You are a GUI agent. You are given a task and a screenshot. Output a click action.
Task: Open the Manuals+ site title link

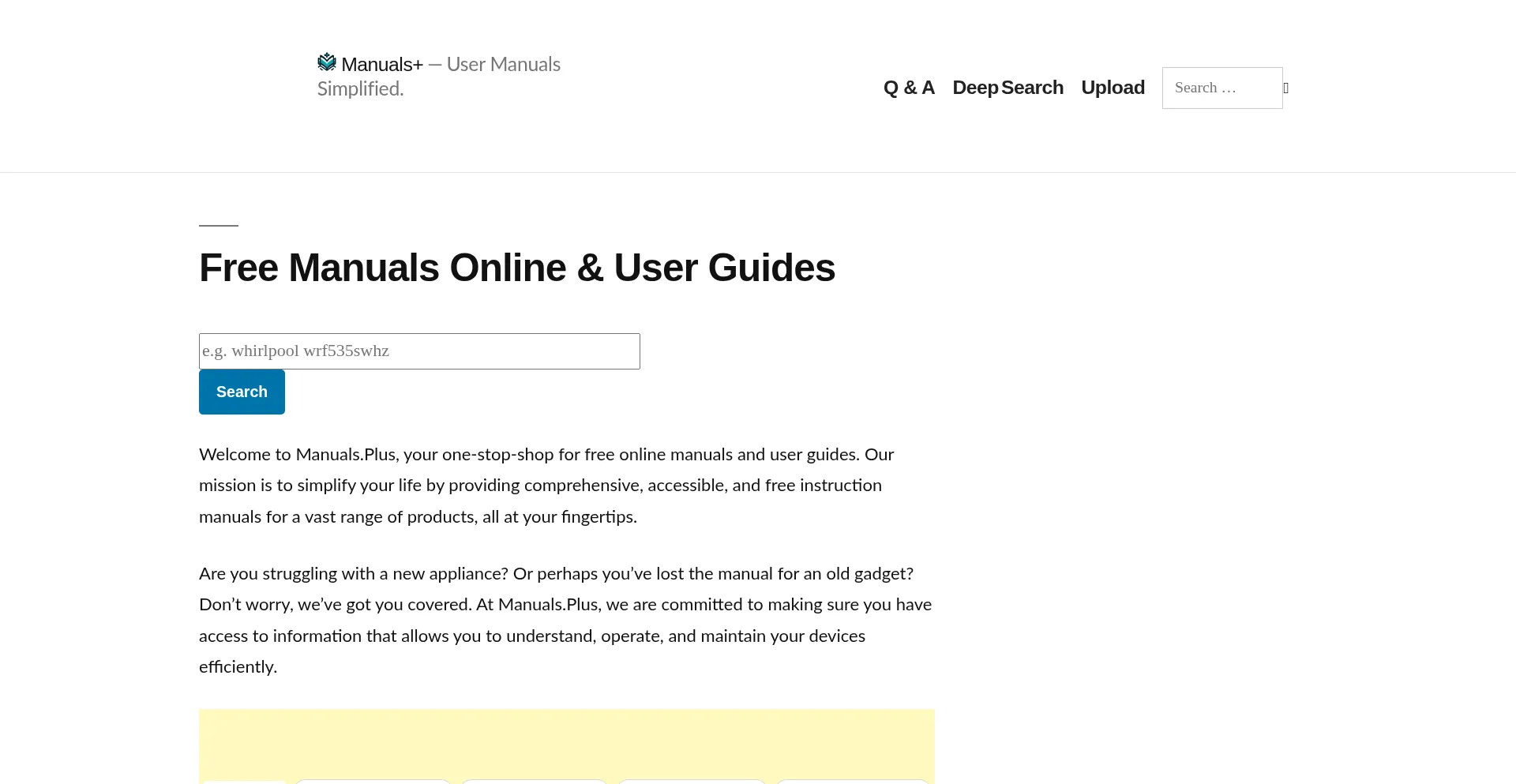click(382, 65)
